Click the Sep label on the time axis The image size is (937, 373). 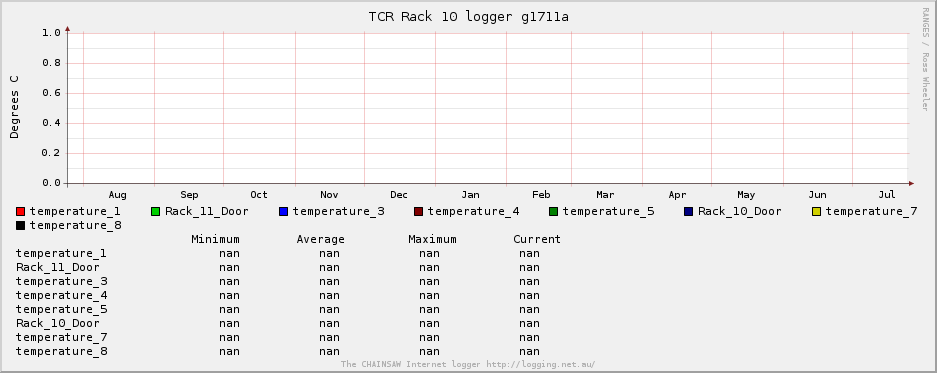[x=189, y=195]
